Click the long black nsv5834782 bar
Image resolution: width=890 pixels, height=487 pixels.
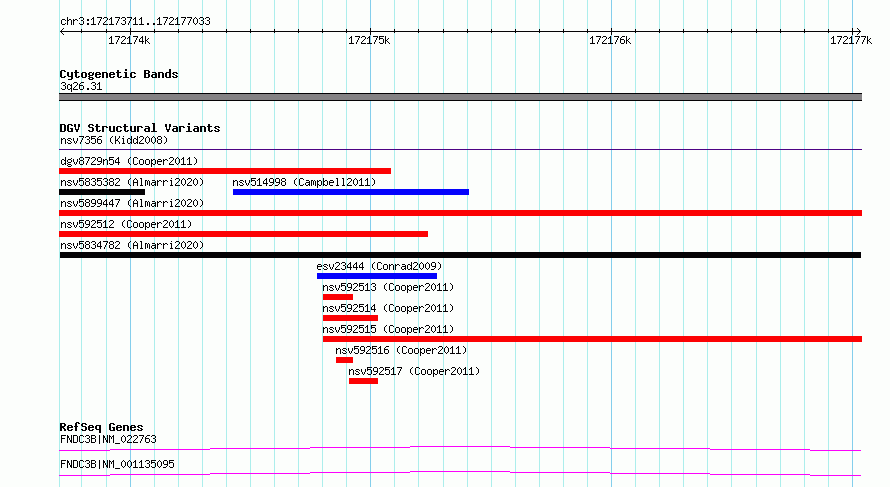(460, 255)
